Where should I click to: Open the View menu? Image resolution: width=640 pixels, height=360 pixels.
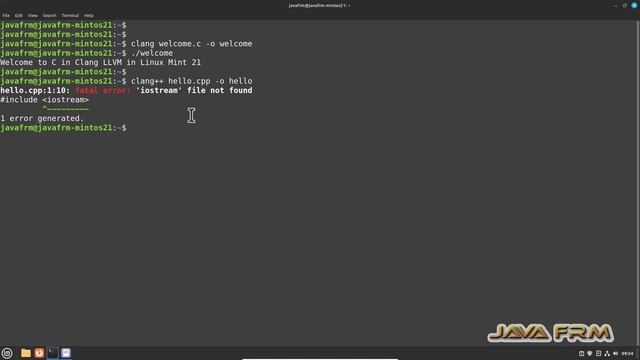33,16
